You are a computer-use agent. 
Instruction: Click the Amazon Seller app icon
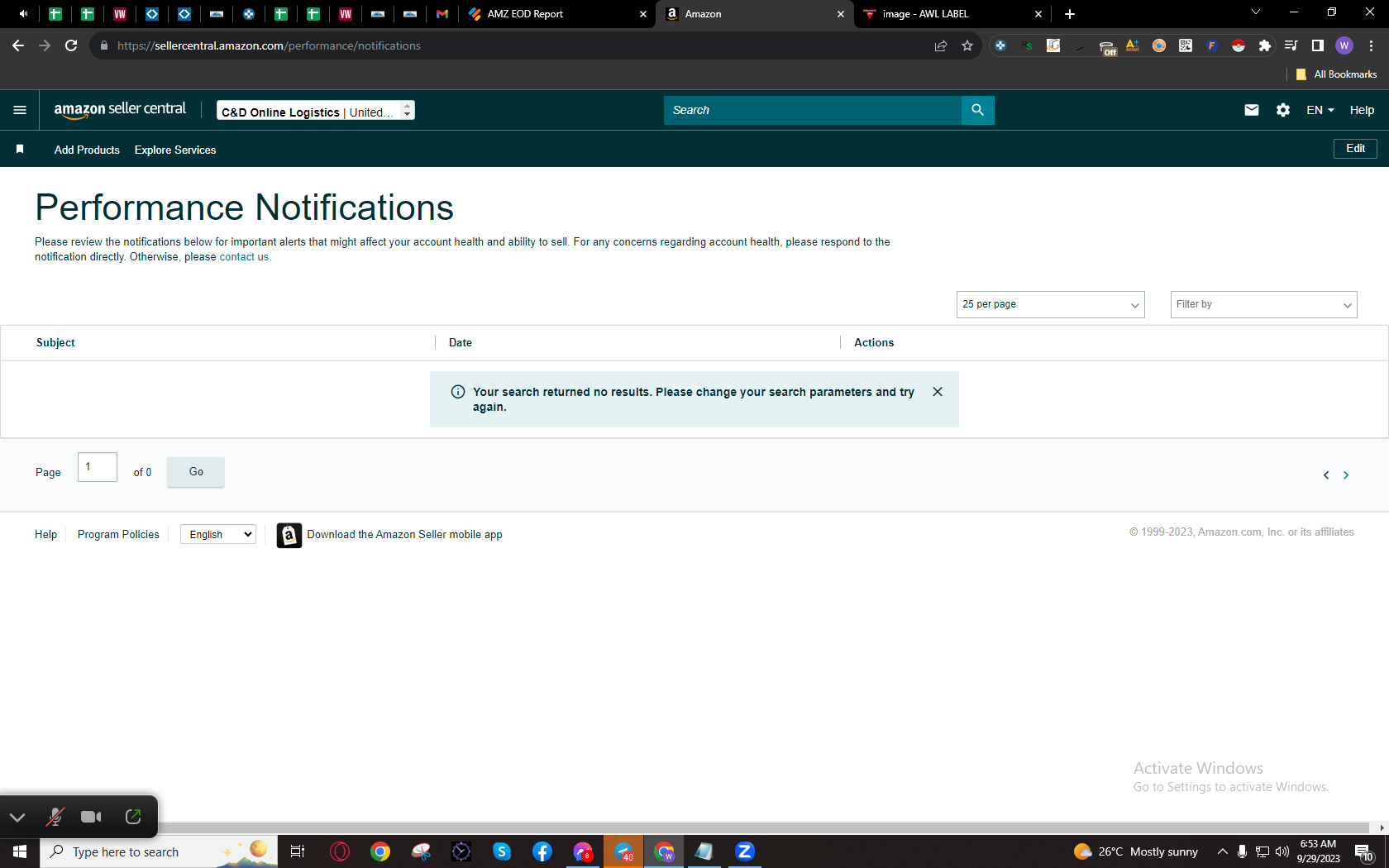point(289,535)
